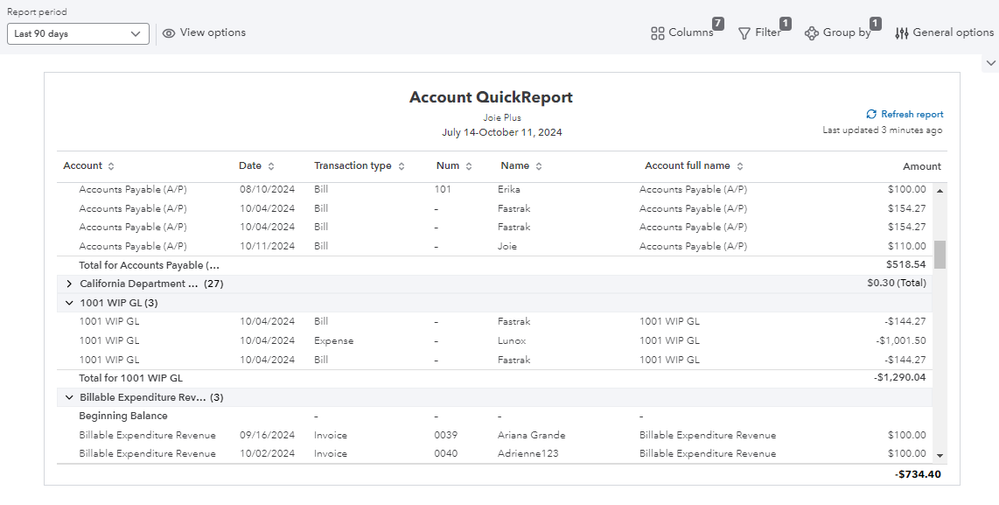Sort by Account full name arrows
Image resolution: width=999 pixels, height=505 pixels.
point(740,166)
